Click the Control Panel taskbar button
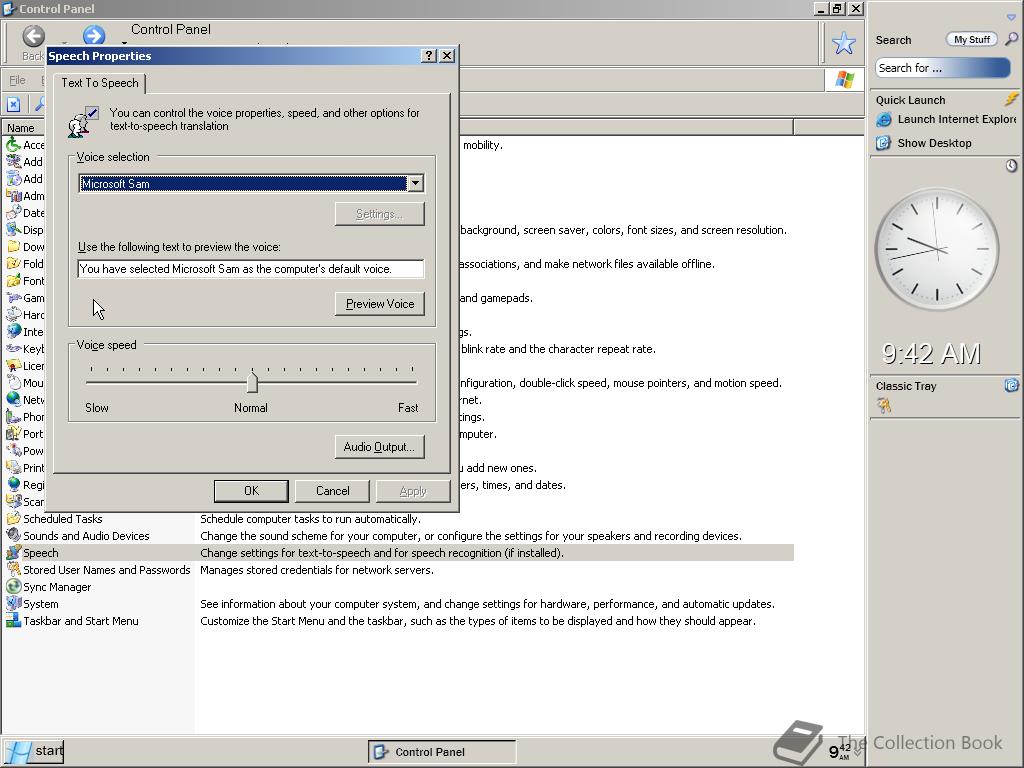Image resolution: width=1024 pixels, height=768 pixels. (442, 752)
